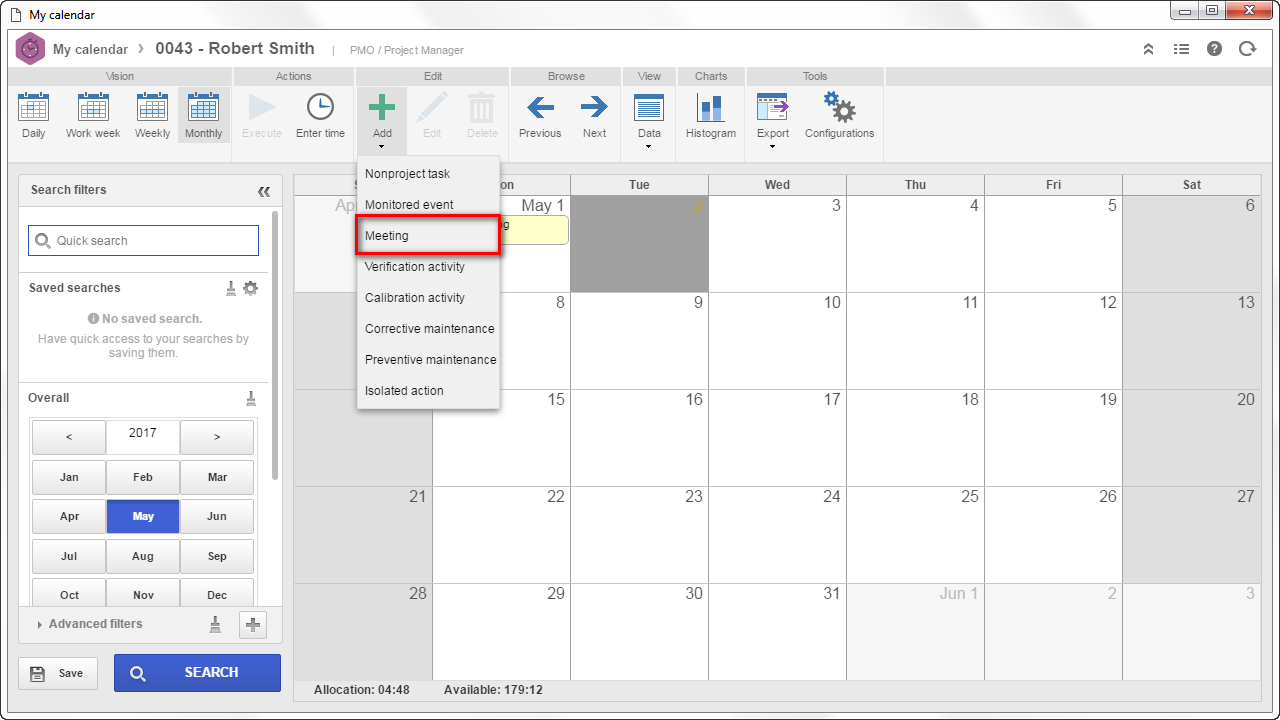
Task: Select the Jun month button
Action: (x=217, y=517)
